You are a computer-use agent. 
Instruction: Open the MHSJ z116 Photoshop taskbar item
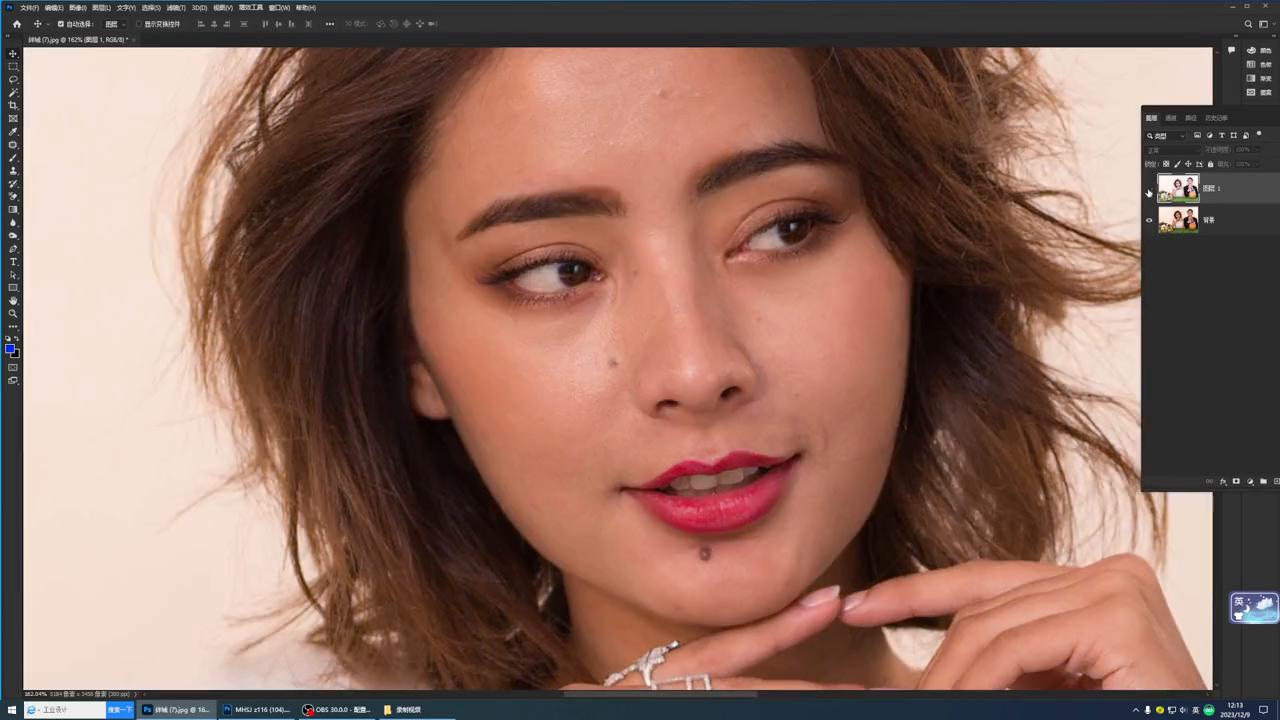pos(257,710)
